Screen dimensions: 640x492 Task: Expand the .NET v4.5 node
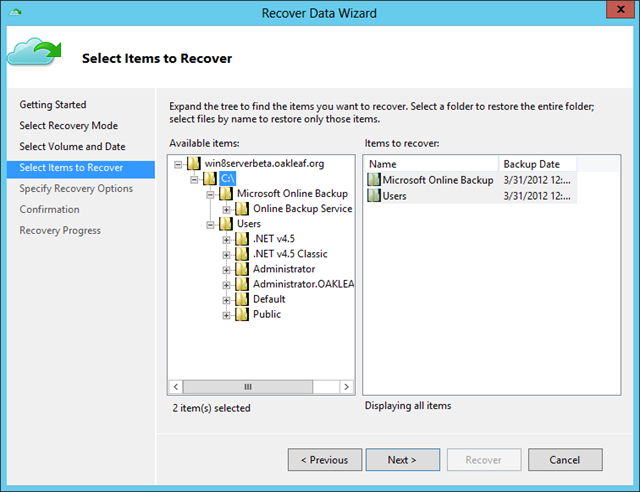point(226,240)
